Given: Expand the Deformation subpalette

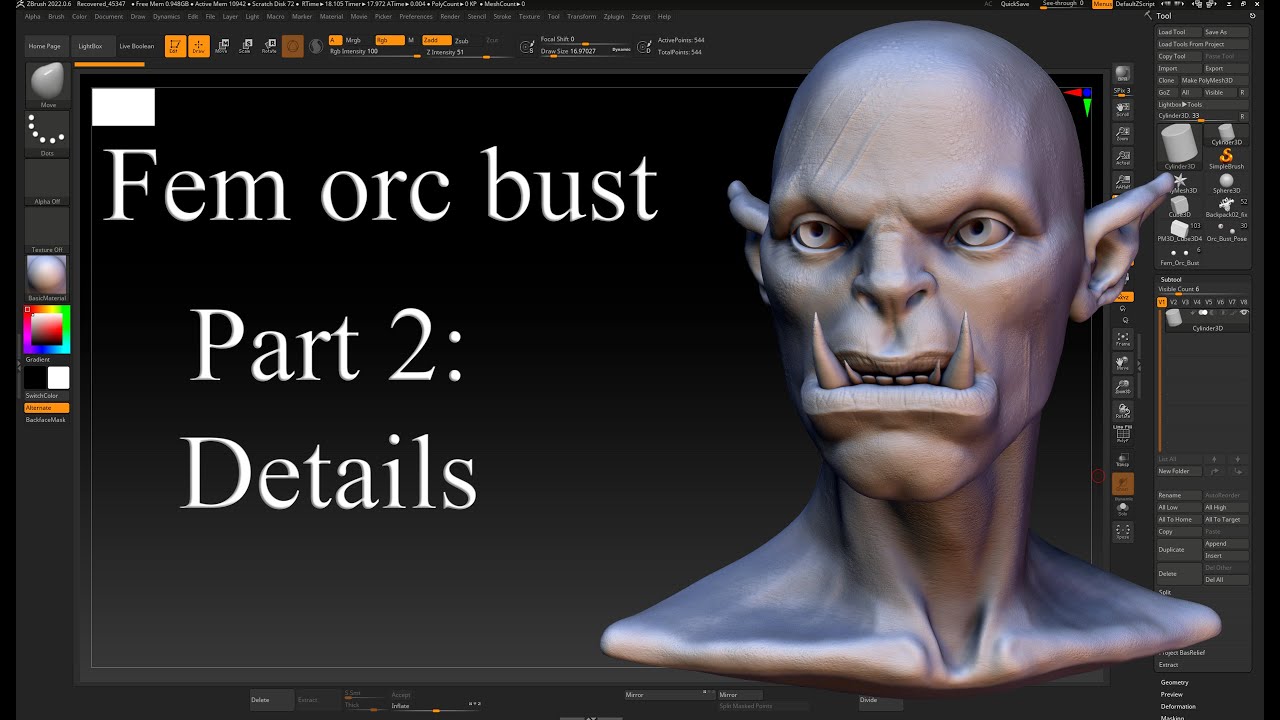Looking at the screenshot, I should (x=1178, y=706).
